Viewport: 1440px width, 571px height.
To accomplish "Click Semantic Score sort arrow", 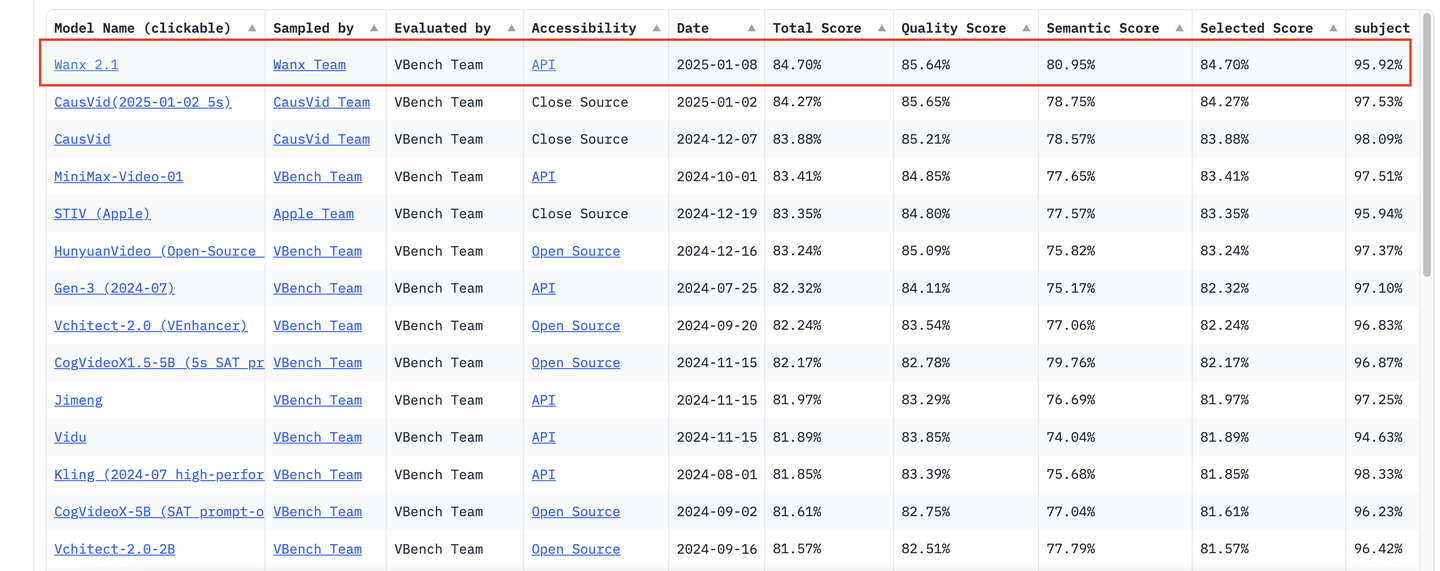I will [1180, 28].
